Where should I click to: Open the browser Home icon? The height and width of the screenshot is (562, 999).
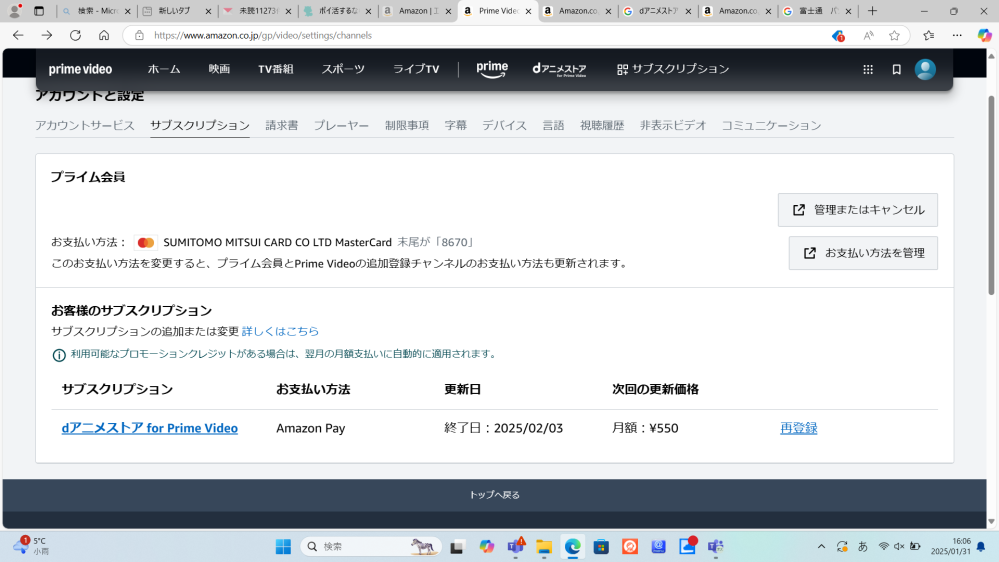coord(104,36)
